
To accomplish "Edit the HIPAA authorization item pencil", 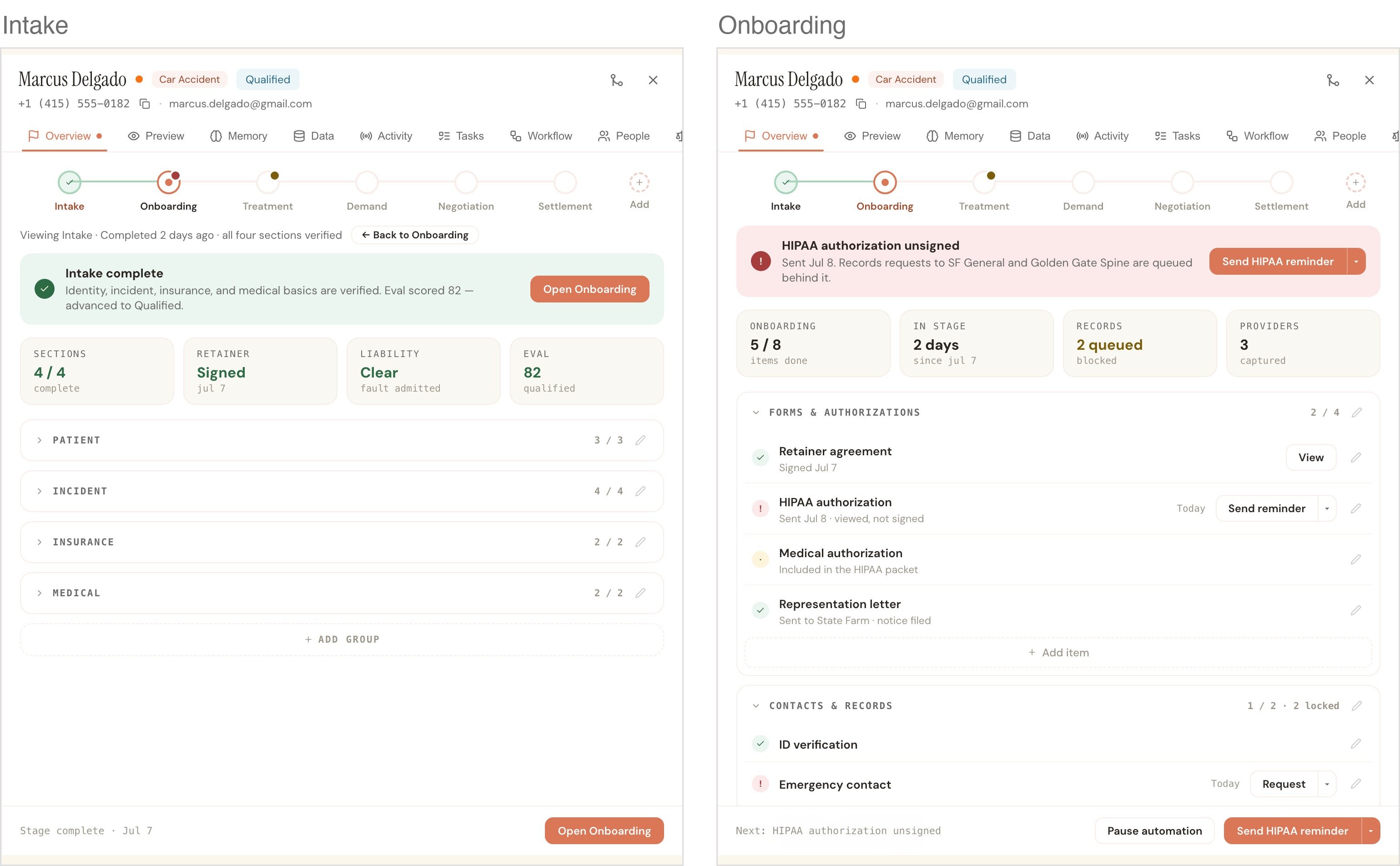I will point(1356,508).
